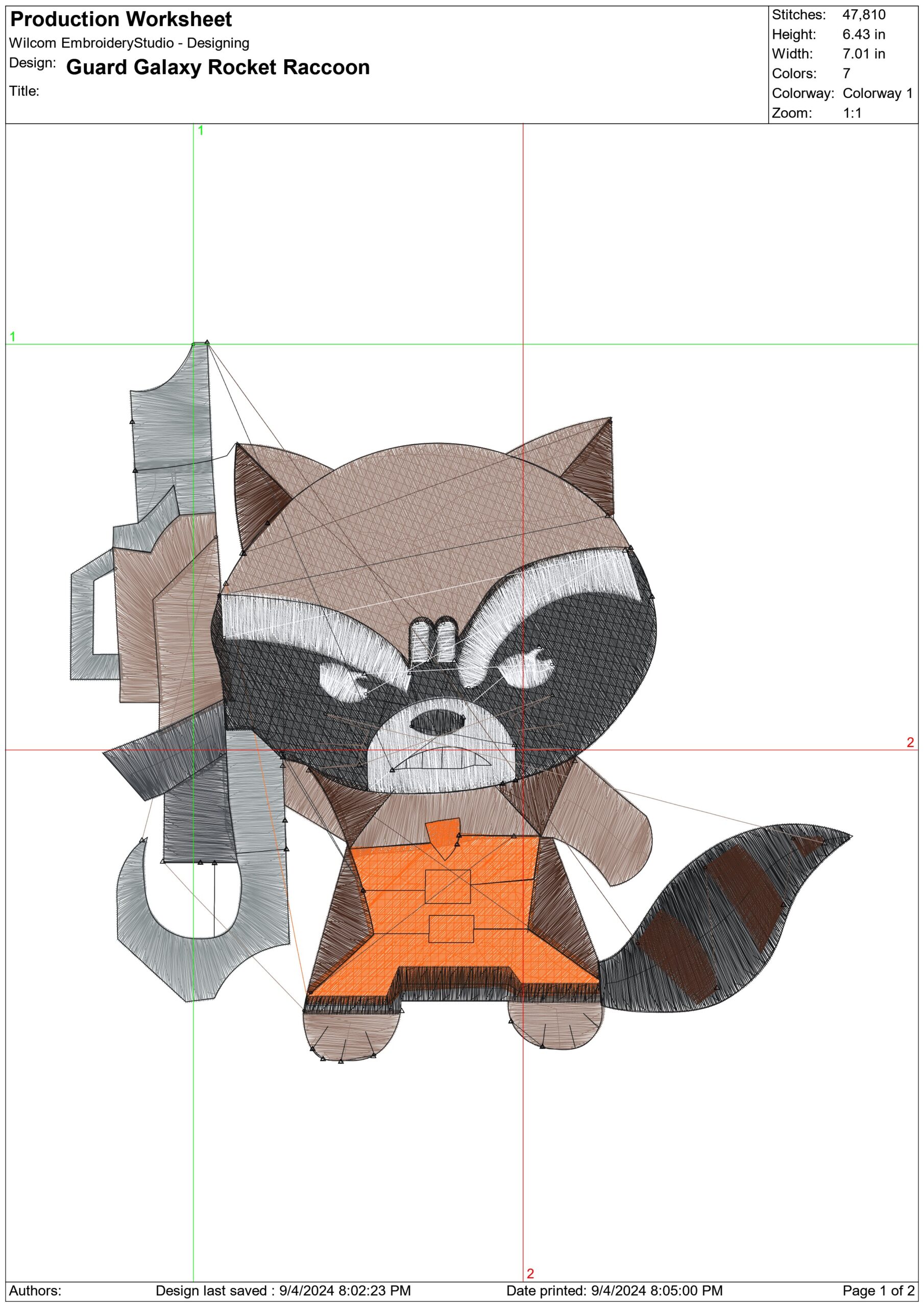Screen dimensions: 924x1307
Task: Click the 'Width:' label
Action: [x=792, y=54]
